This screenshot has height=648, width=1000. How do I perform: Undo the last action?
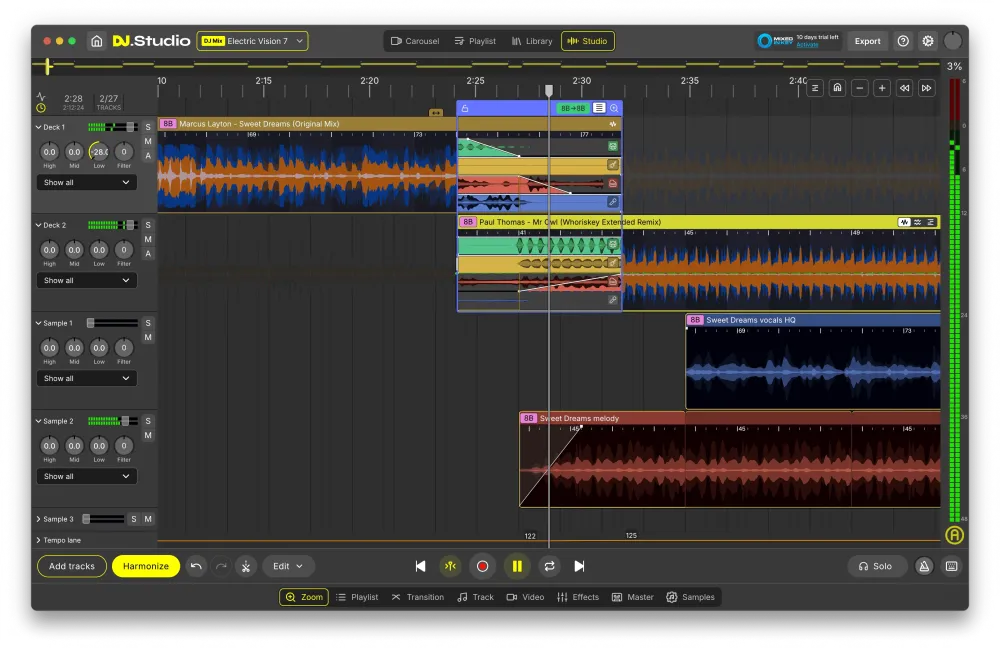(196, 566)
